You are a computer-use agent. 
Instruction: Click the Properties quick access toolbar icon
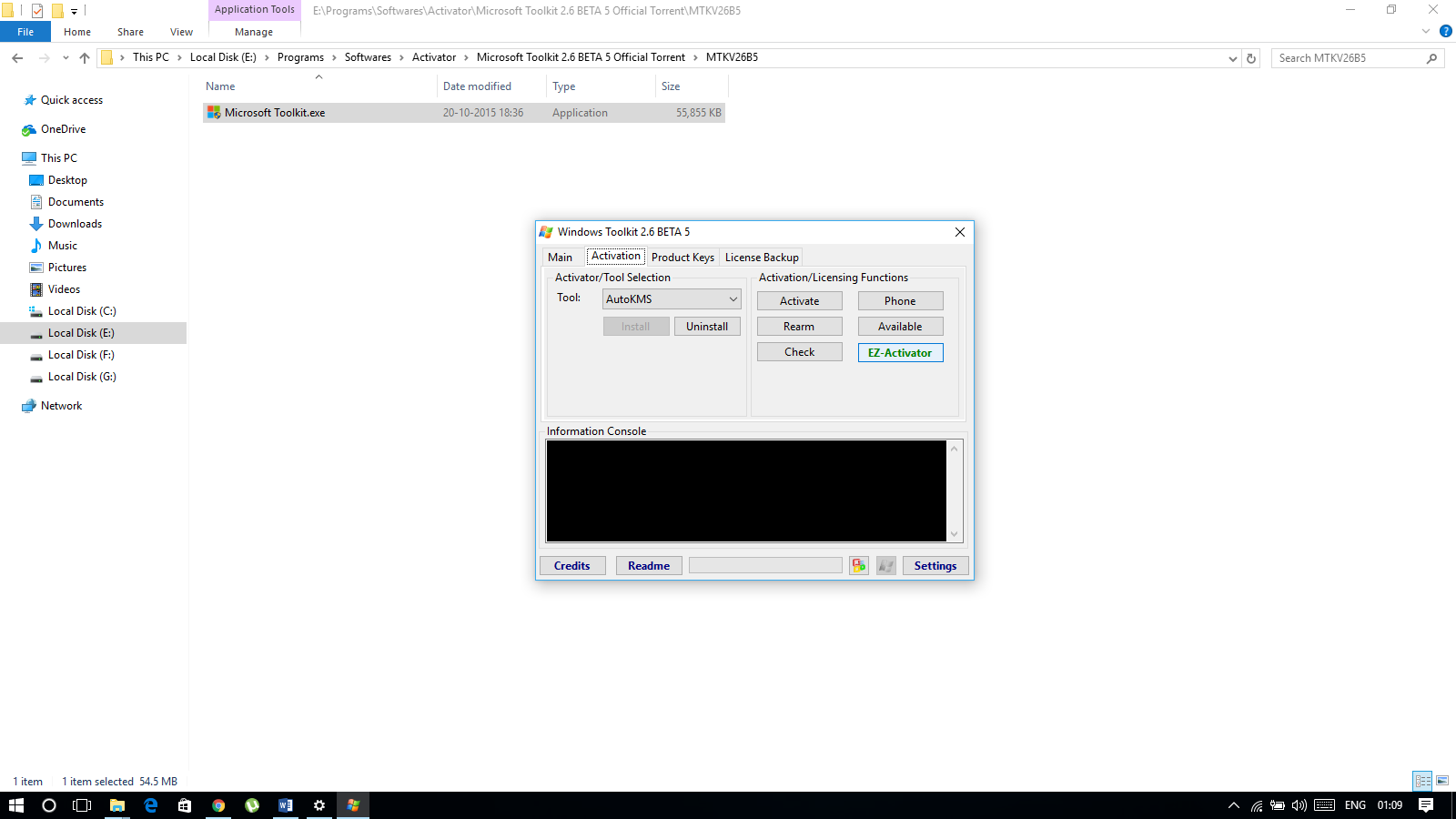[37, 11]
